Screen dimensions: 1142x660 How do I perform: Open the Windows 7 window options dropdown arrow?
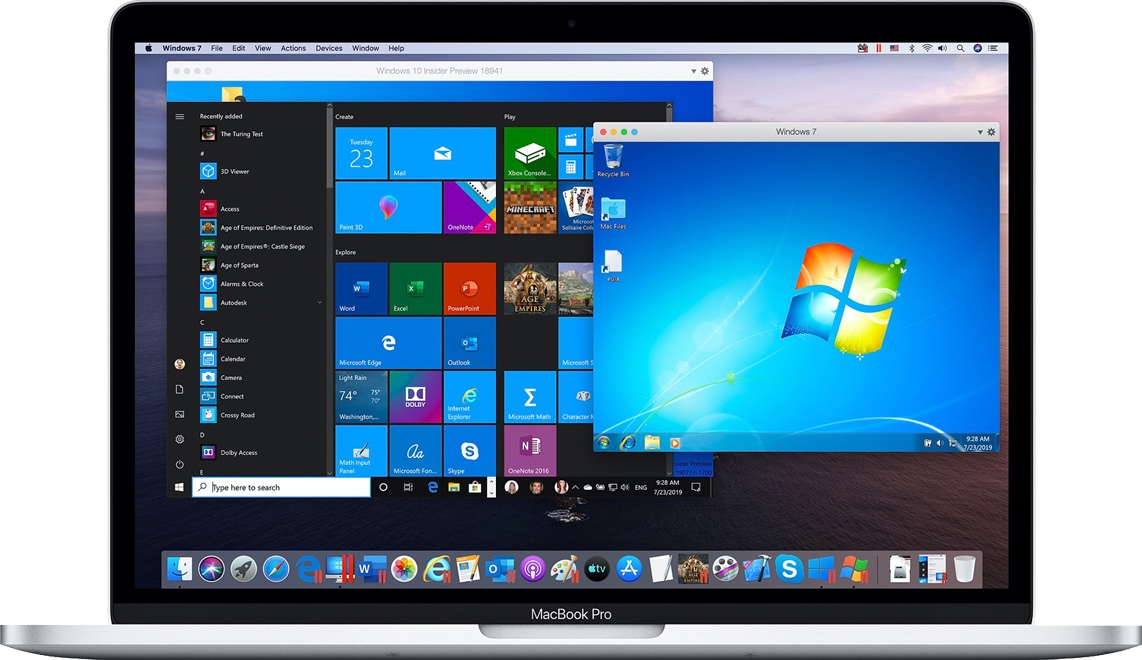(x=979, y=131)
